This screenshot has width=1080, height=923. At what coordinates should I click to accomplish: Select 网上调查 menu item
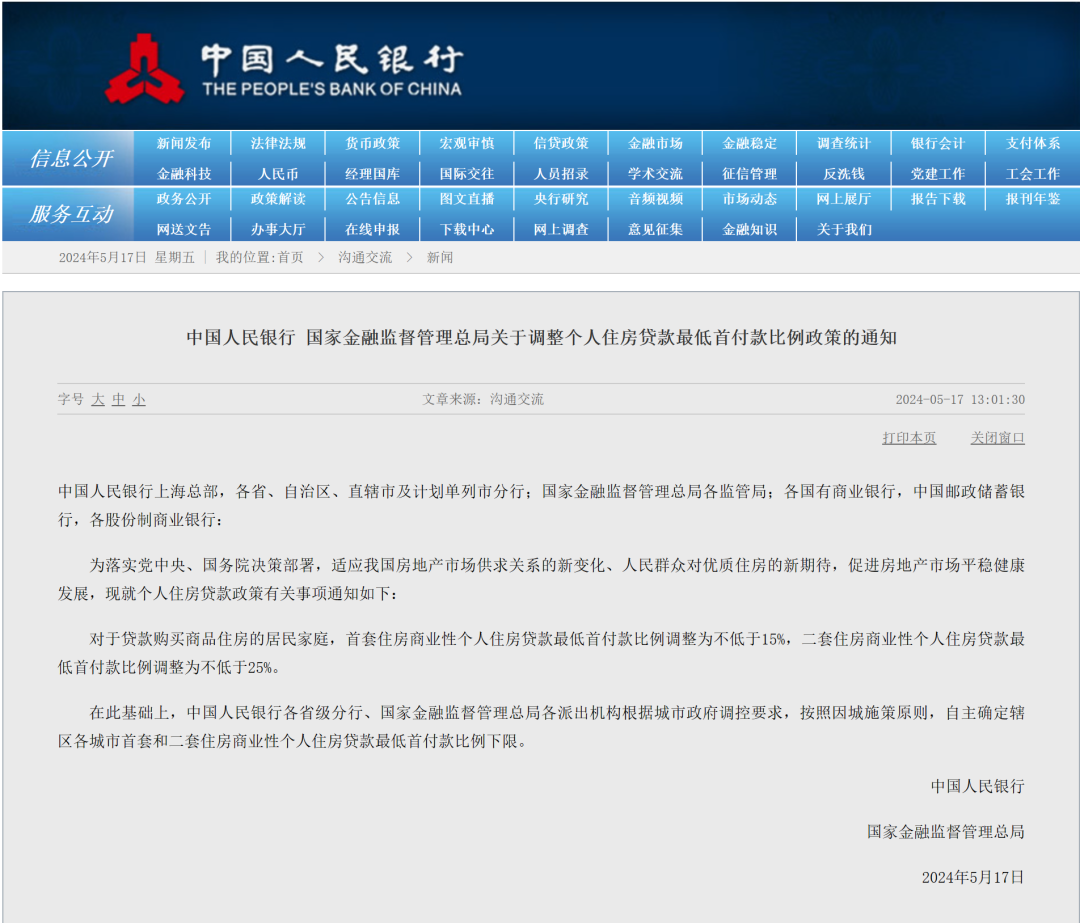(561, 229)
